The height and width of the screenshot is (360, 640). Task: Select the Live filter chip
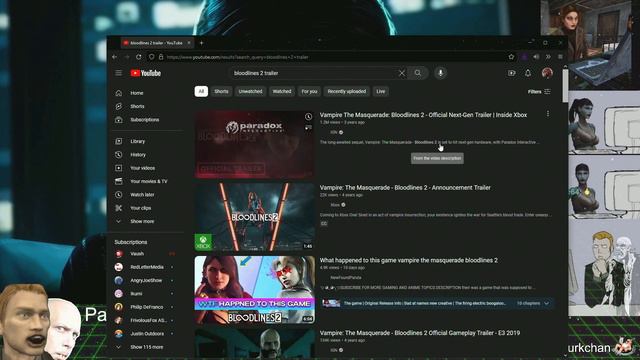[381, 91]
